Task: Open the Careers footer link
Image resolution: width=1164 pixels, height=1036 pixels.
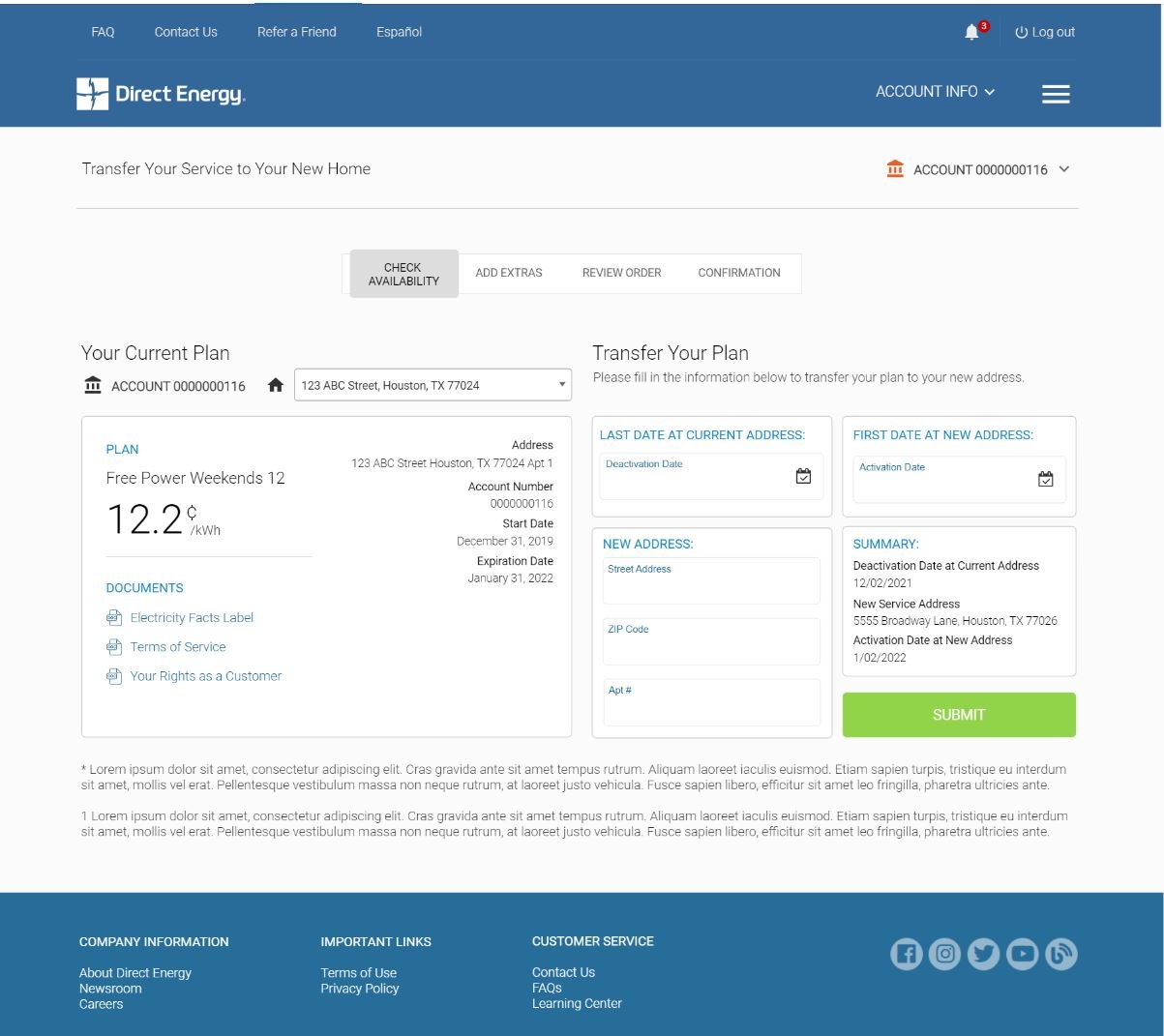Action: tap(101, 1004)
